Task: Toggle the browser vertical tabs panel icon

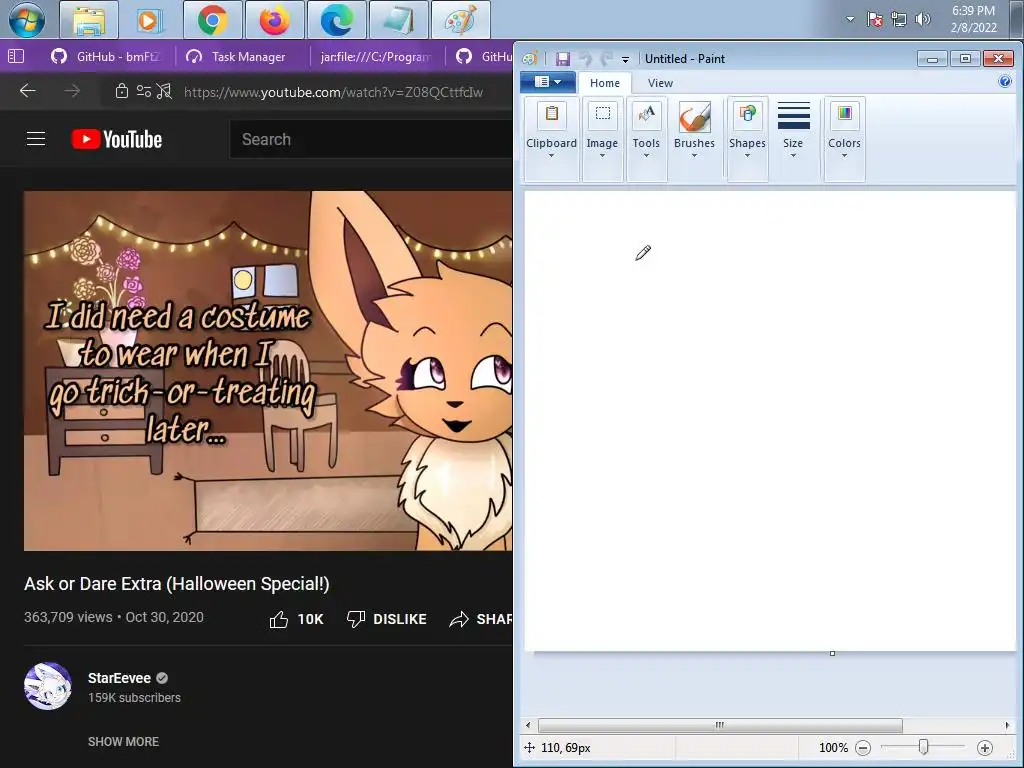Action: coord(16,56)
